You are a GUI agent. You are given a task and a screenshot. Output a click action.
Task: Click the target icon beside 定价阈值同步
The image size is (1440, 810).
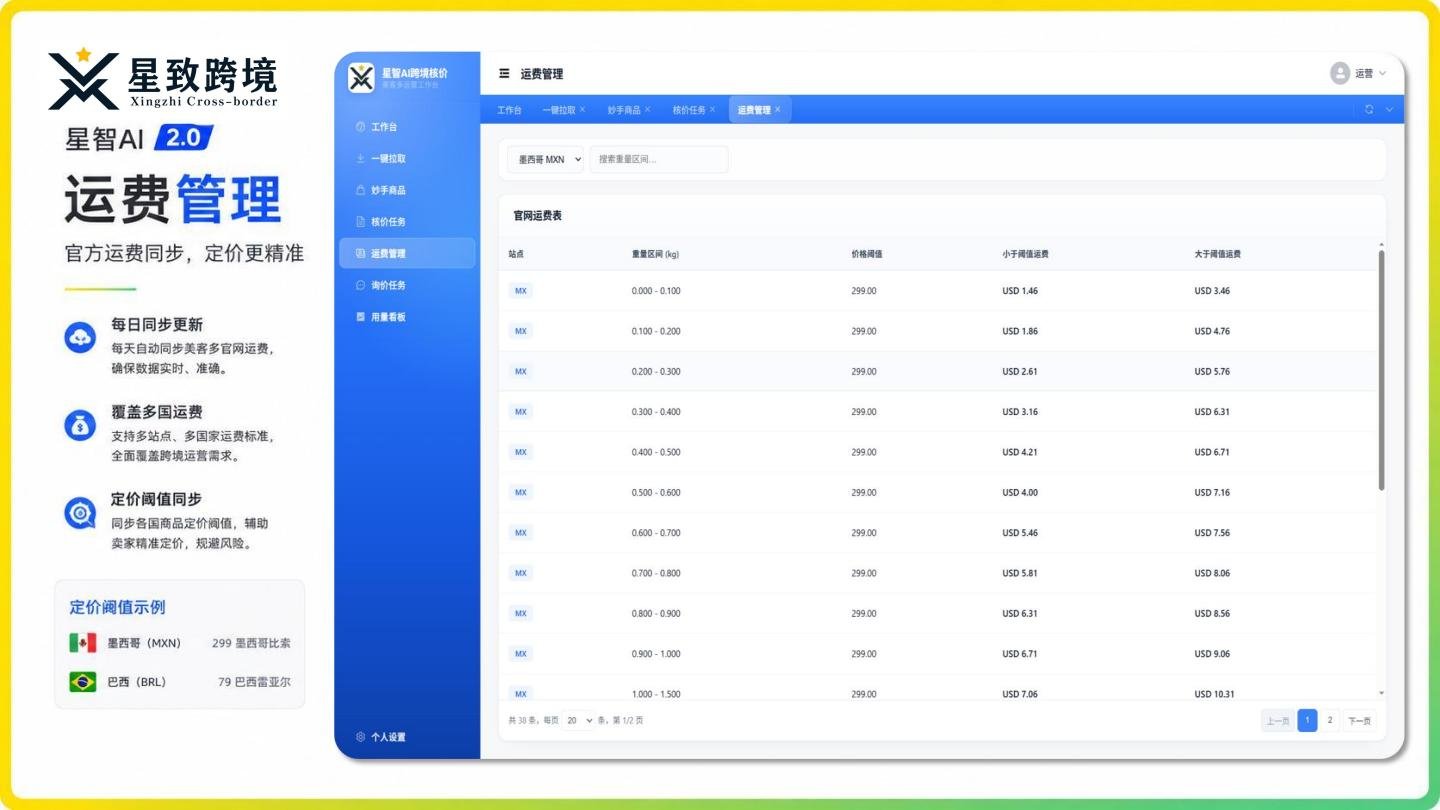click(80, 513)
